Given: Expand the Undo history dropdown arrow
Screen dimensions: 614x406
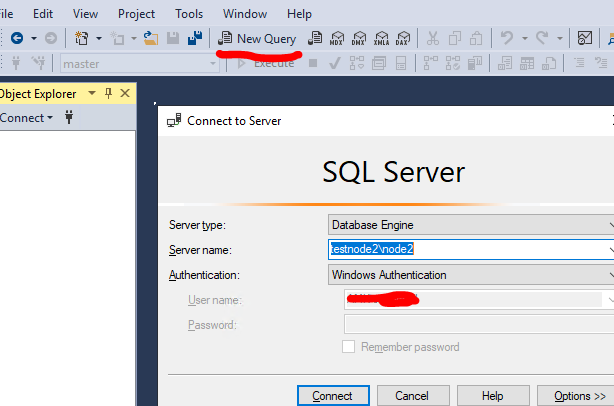Looking at the screenshot, I should [x=524, y=38].
